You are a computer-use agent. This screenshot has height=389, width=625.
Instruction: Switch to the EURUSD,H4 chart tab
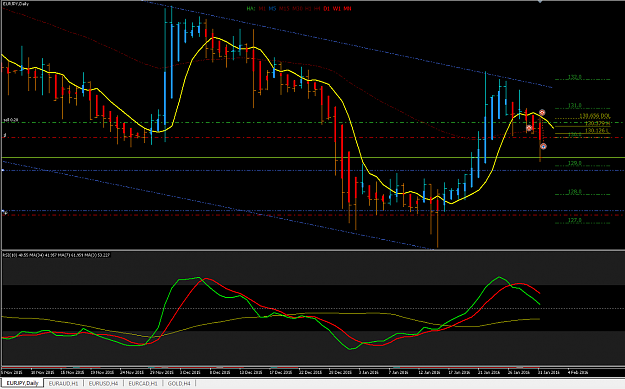click(103, 383)
